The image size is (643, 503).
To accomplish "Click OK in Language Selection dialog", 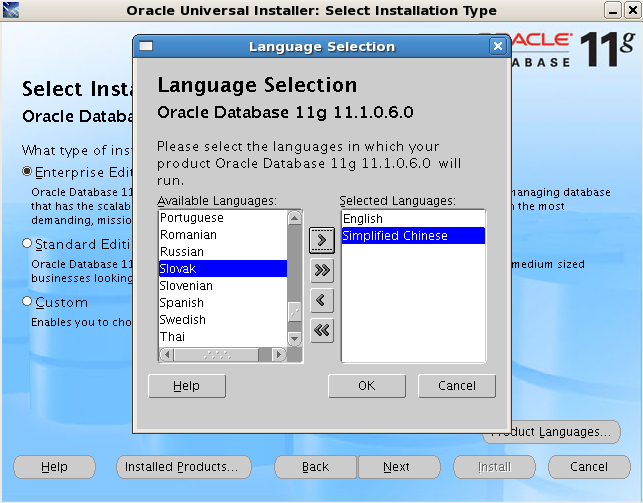I will point(367,386).
